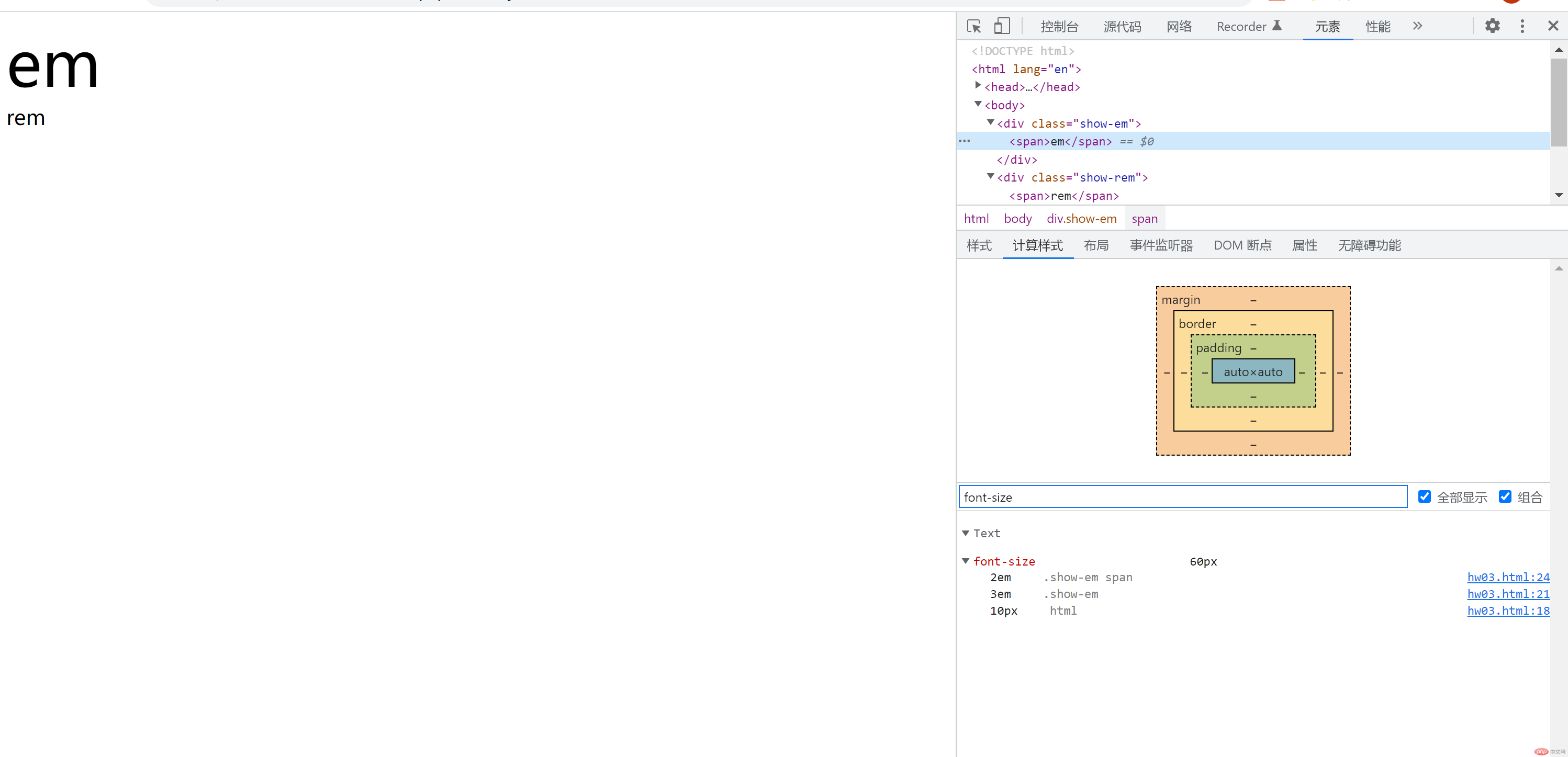
Task: Show more DevTools tabs via double chevron
Action: coord(1418,26)
